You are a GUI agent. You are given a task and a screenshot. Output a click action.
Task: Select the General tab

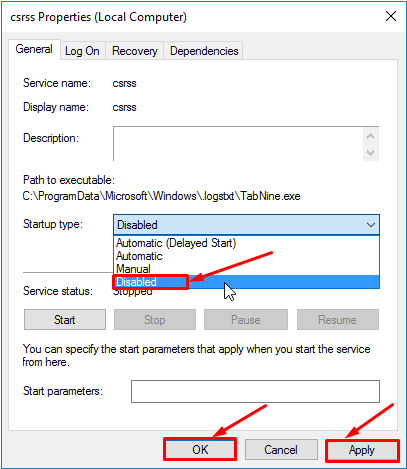coord(34,49)
